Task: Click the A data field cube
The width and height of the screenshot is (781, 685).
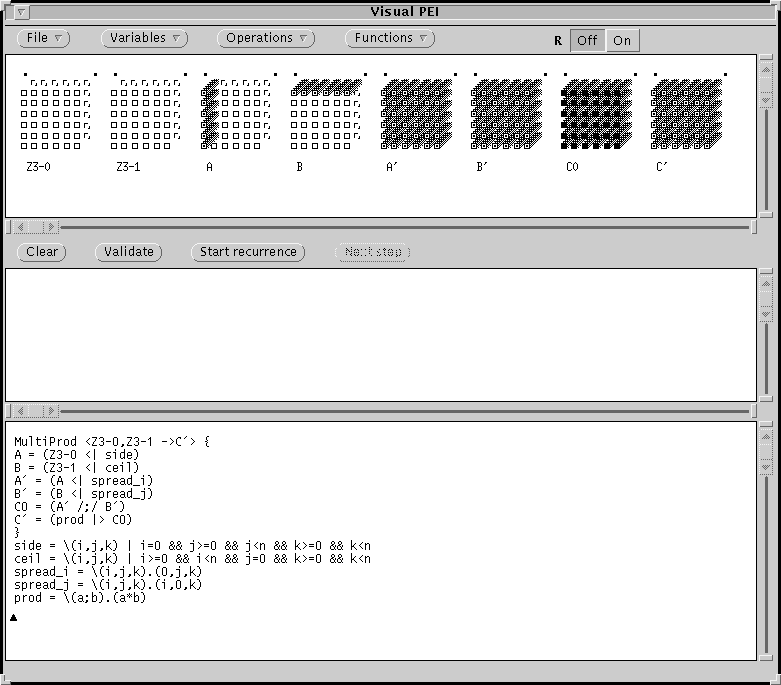Action: click(x=236, y=114)
